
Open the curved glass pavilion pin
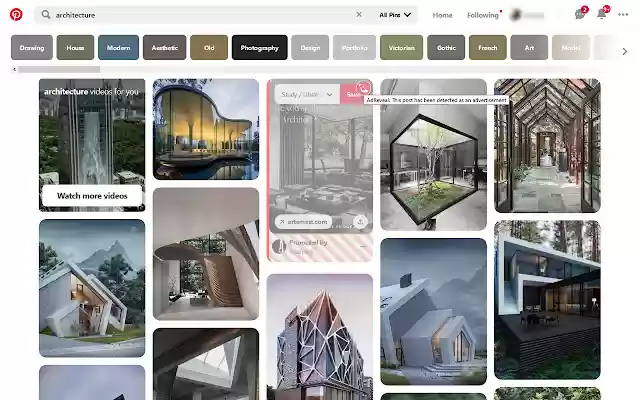tap(206, 129)
